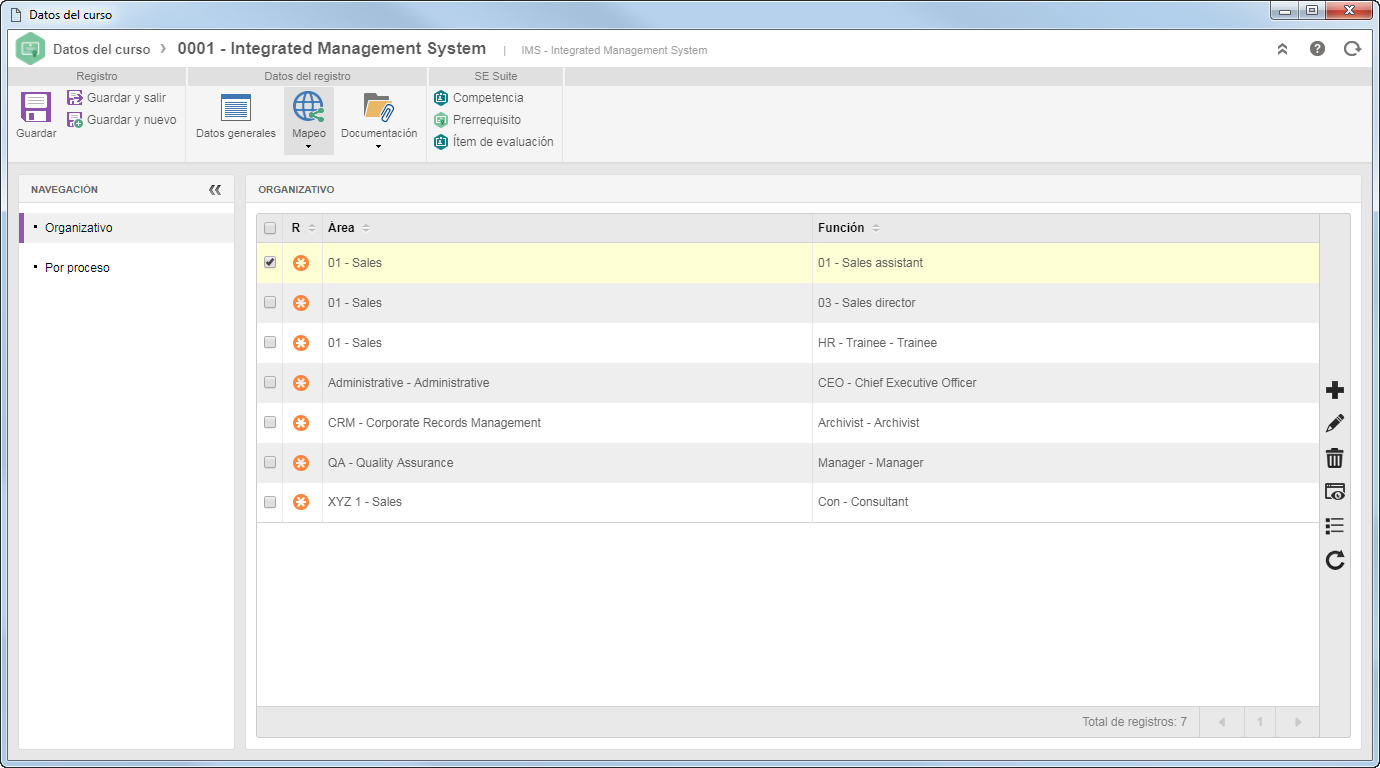Select 'HR - Trainee - Trainee' cell

(x=1065, y=343)
